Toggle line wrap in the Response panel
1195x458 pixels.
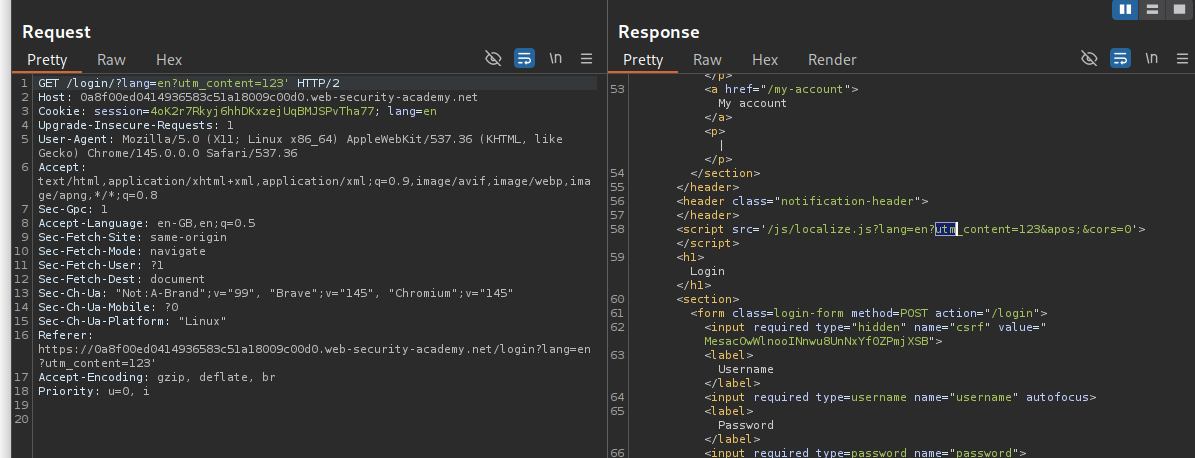[1120, 59]
